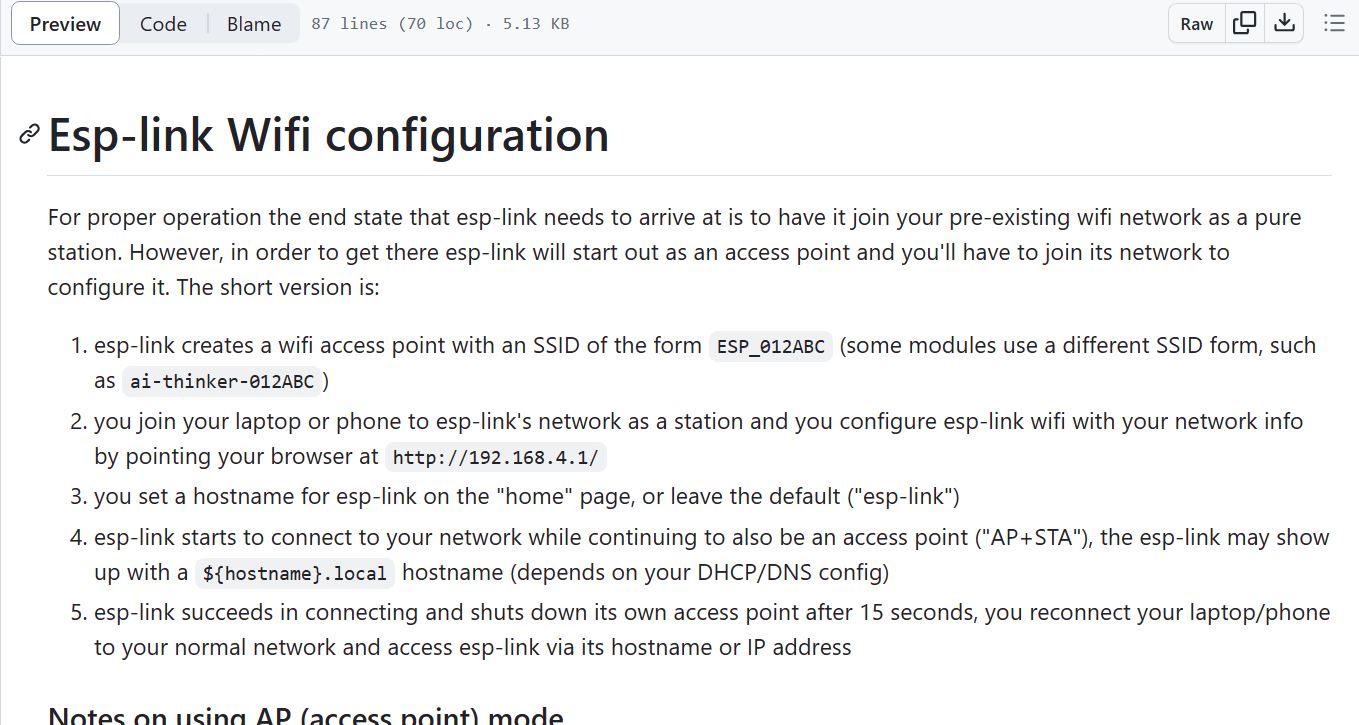The width and height of the screenshot is (1359, 725).
Task: Click the Esp-link Wifi configuration heading
Action: [x=329, y=135]
